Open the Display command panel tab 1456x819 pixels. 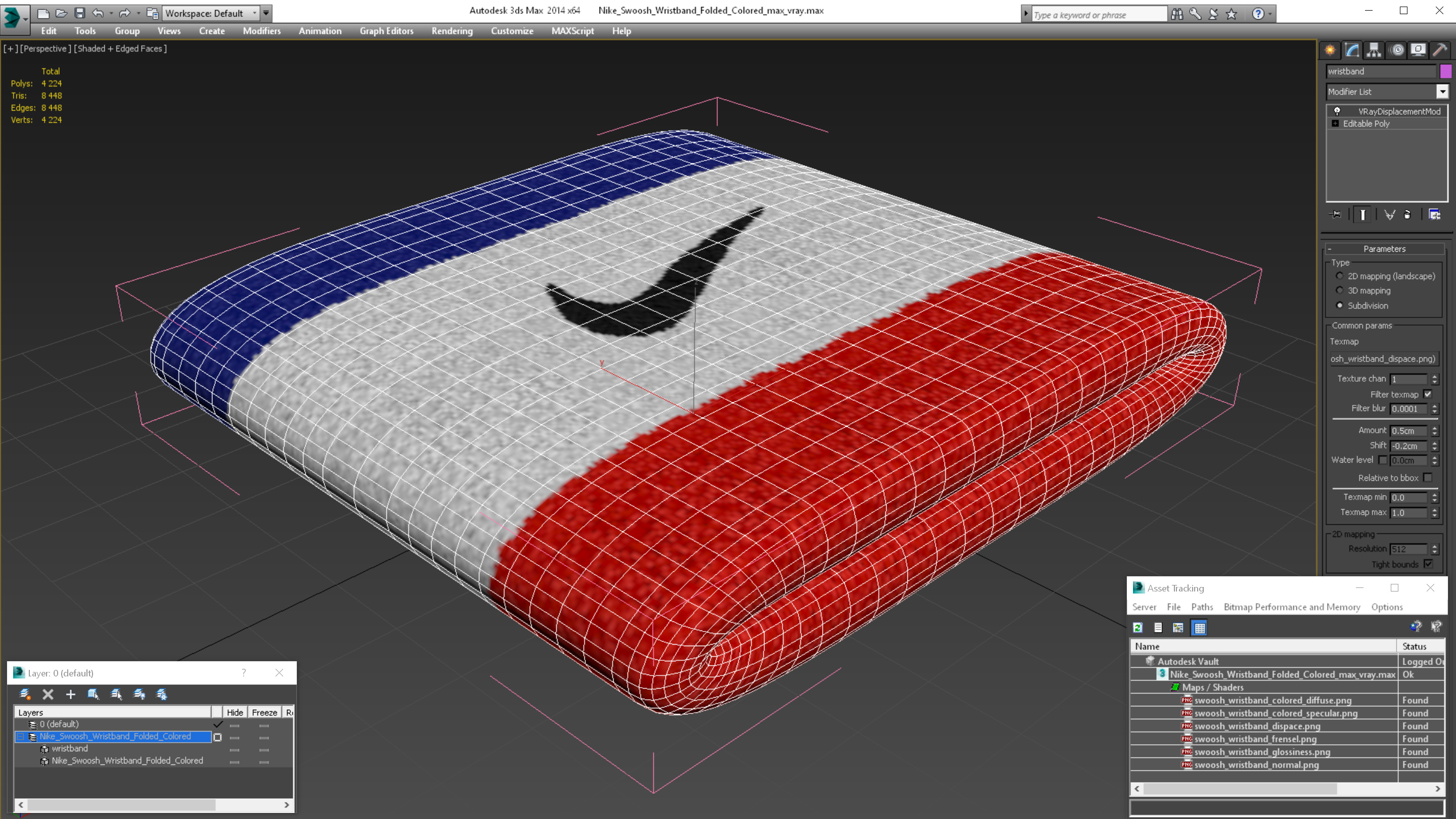pos(1418,51)
